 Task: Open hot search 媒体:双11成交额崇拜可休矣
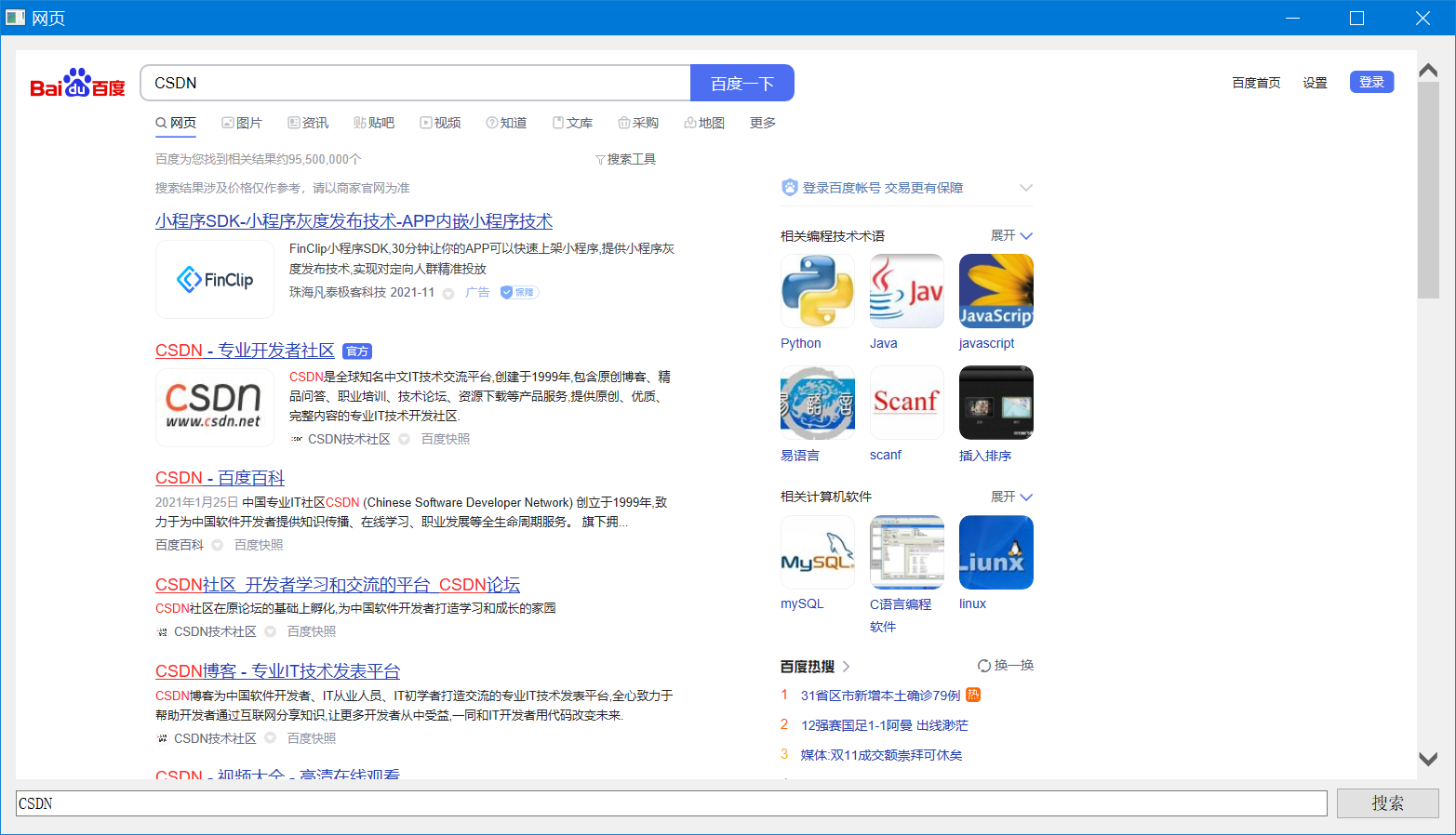(881, 755)
